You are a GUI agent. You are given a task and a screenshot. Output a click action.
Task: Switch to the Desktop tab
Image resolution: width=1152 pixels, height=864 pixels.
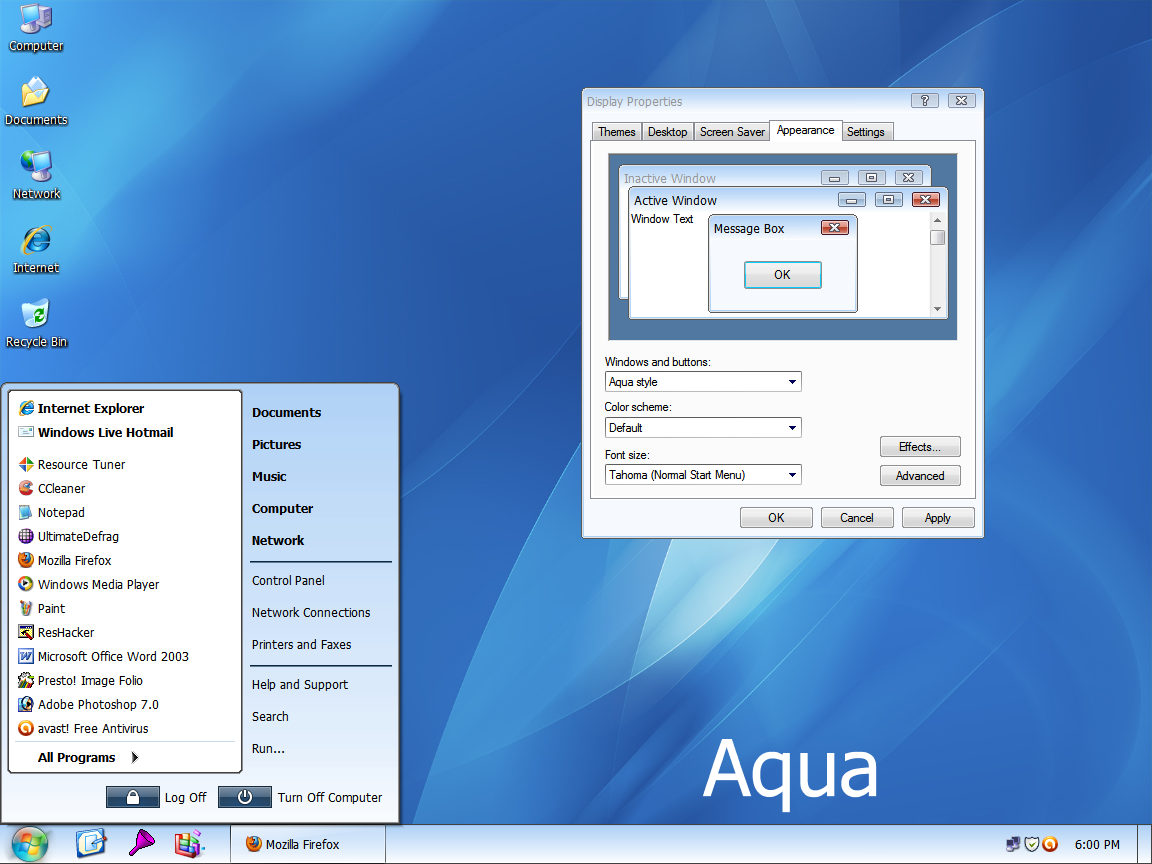[x=667, y=132]
